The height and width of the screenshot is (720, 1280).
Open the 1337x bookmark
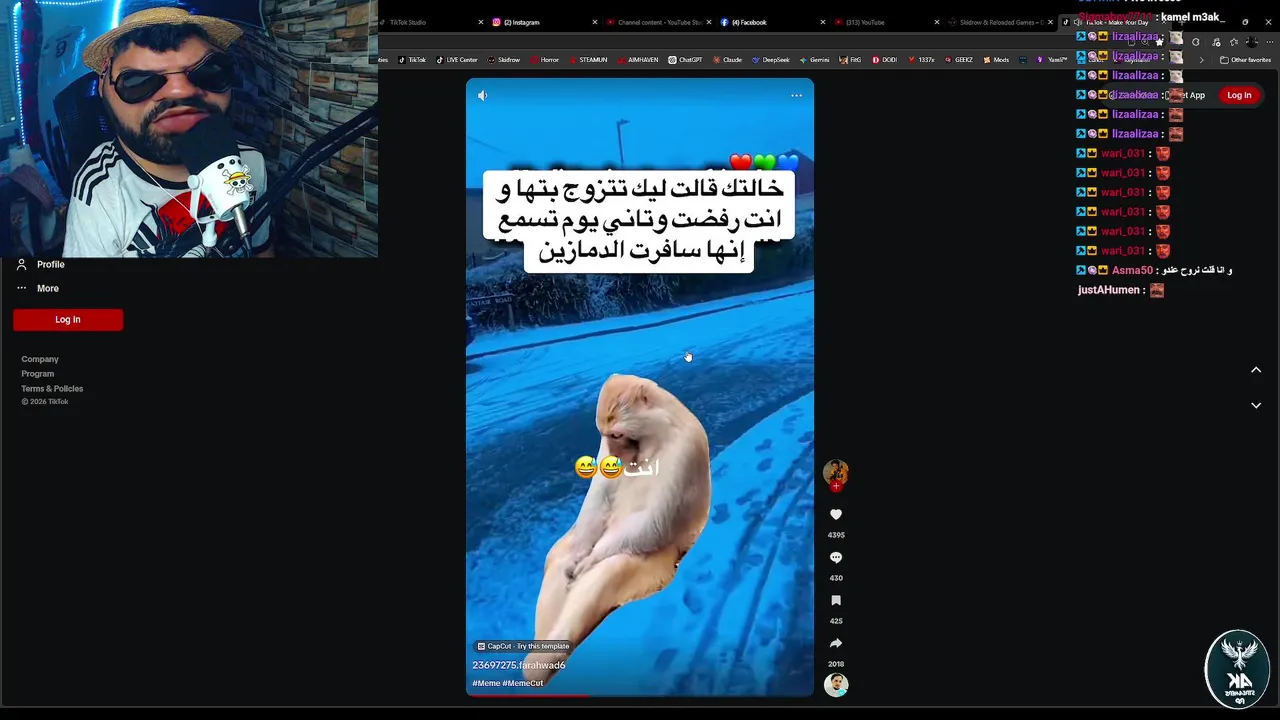click(x=921, y=60)
